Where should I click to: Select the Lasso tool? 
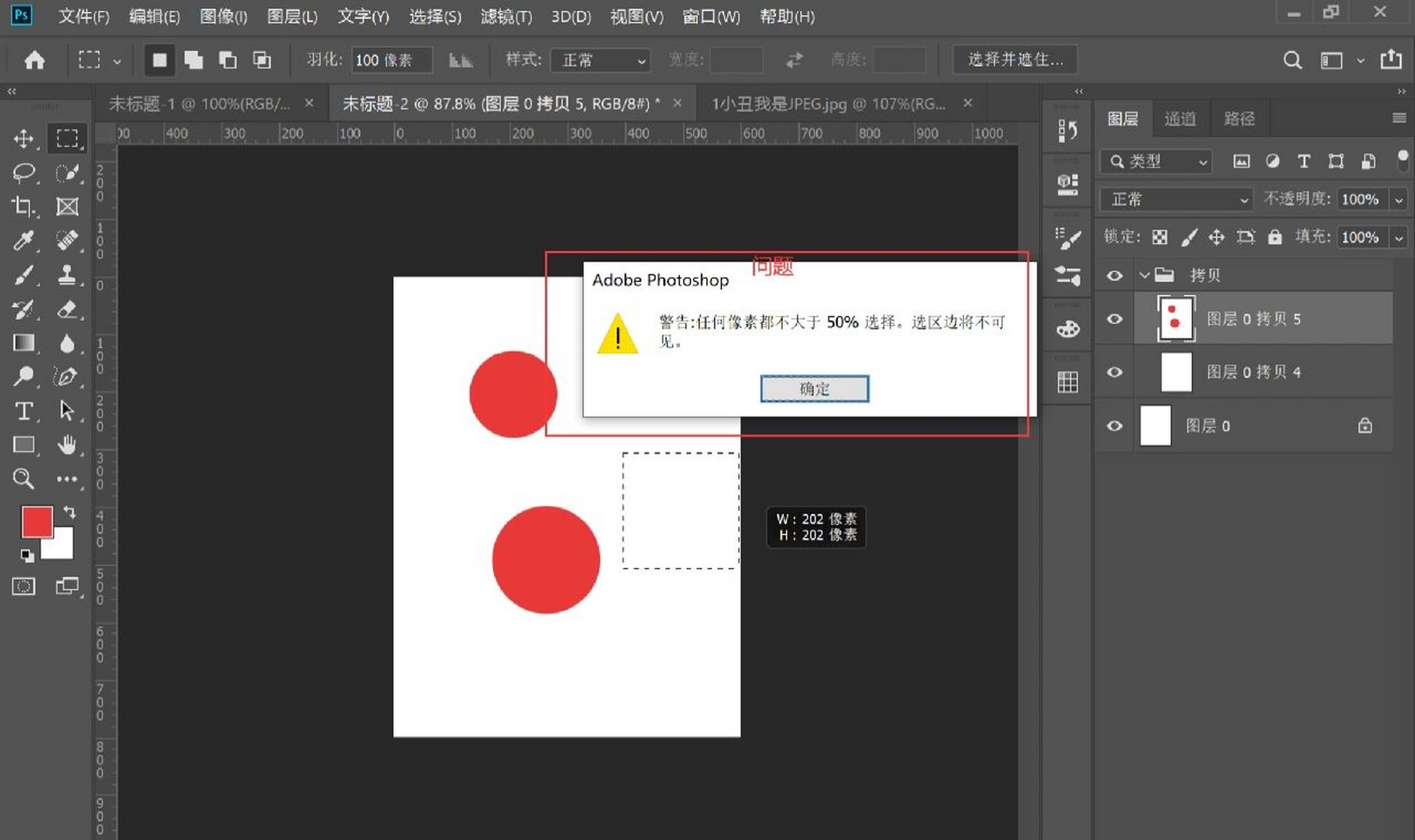tap(24, 173)
